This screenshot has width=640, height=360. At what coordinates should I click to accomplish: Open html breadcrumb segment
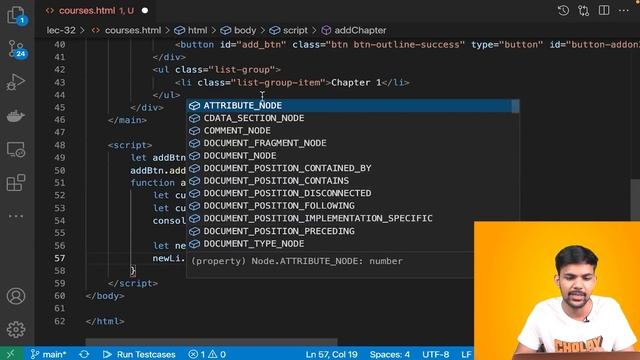point(191,30)
